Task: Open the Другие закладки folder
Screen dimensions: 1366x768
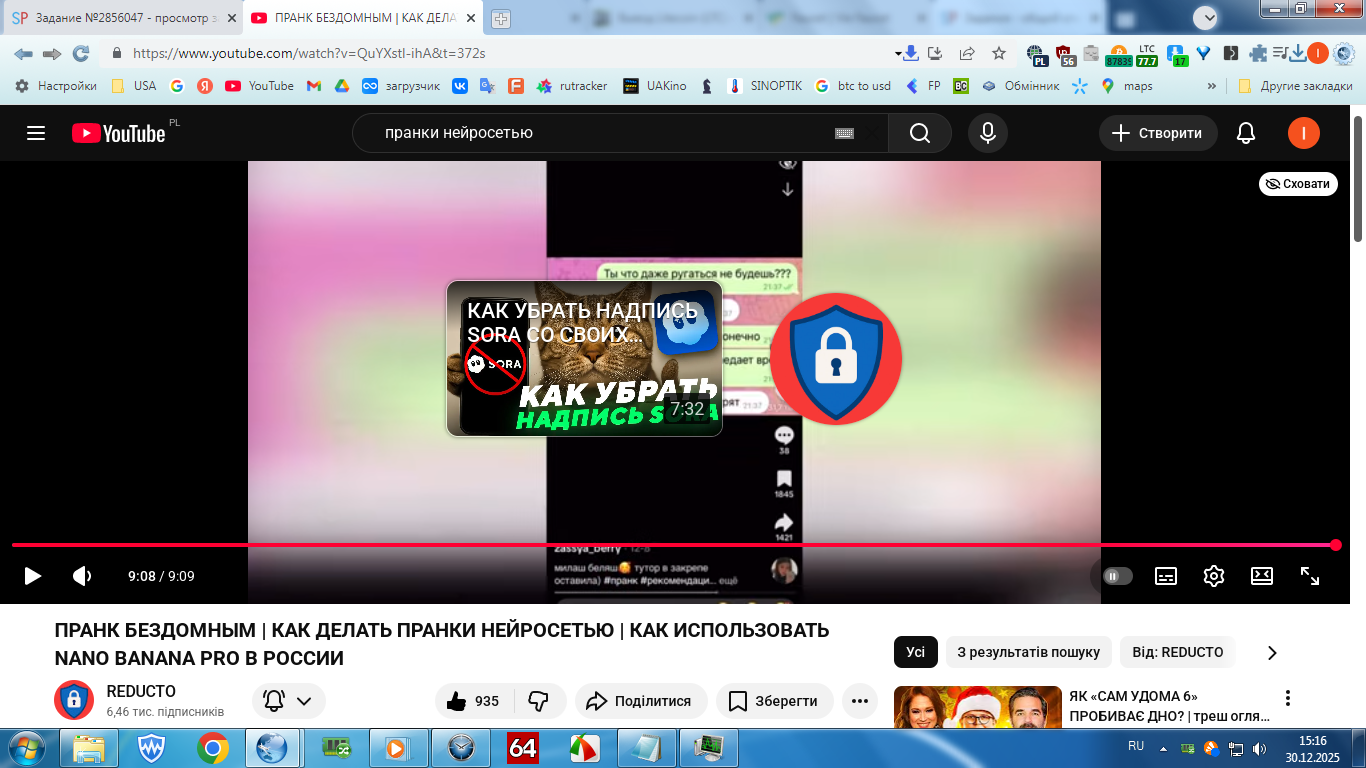Action: pos(1295,86)
